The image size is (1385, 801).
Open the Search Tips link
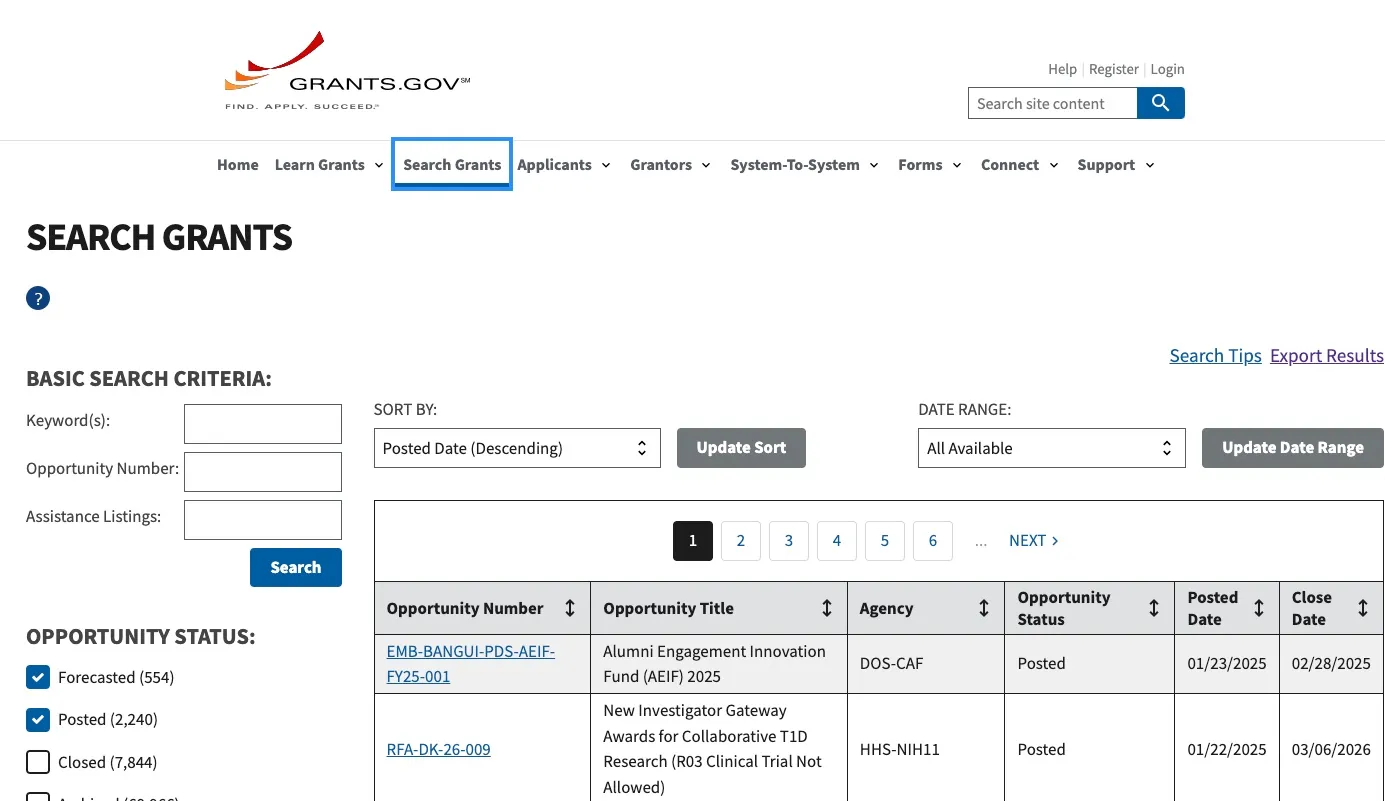tap(1216, 356)
